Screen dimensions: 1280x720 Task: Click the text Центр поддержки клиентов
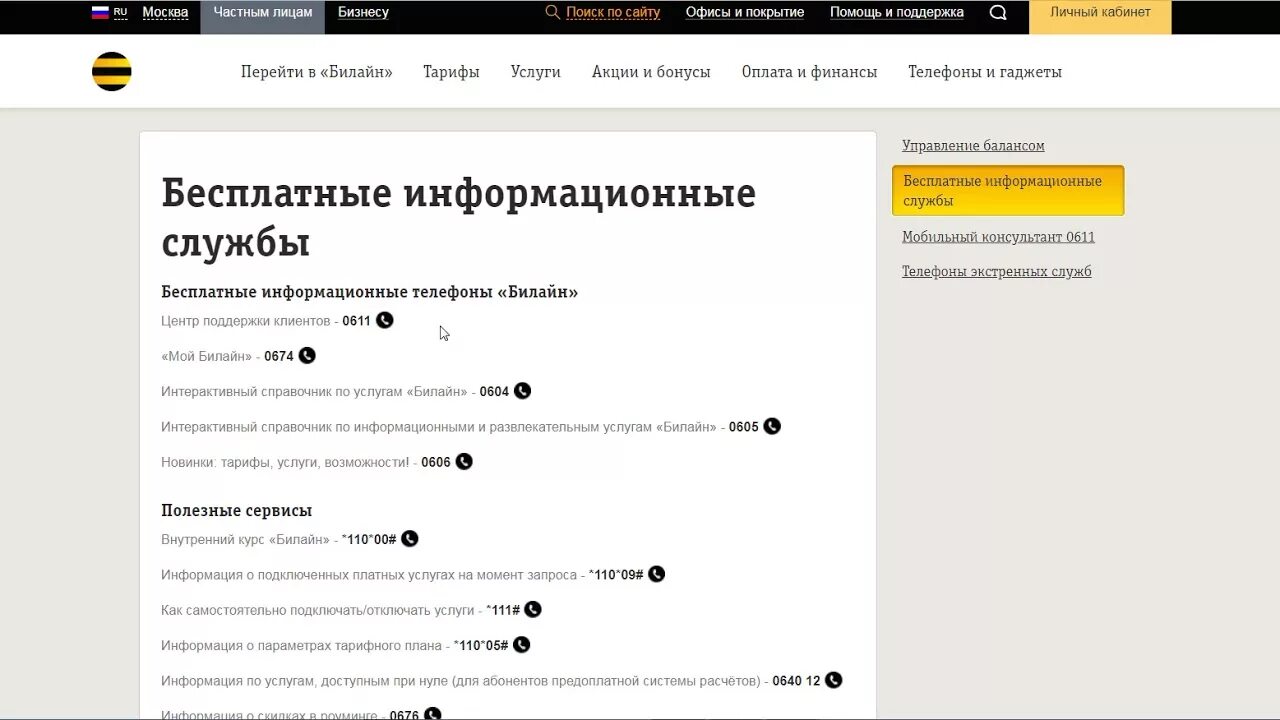tap(246, 321)
